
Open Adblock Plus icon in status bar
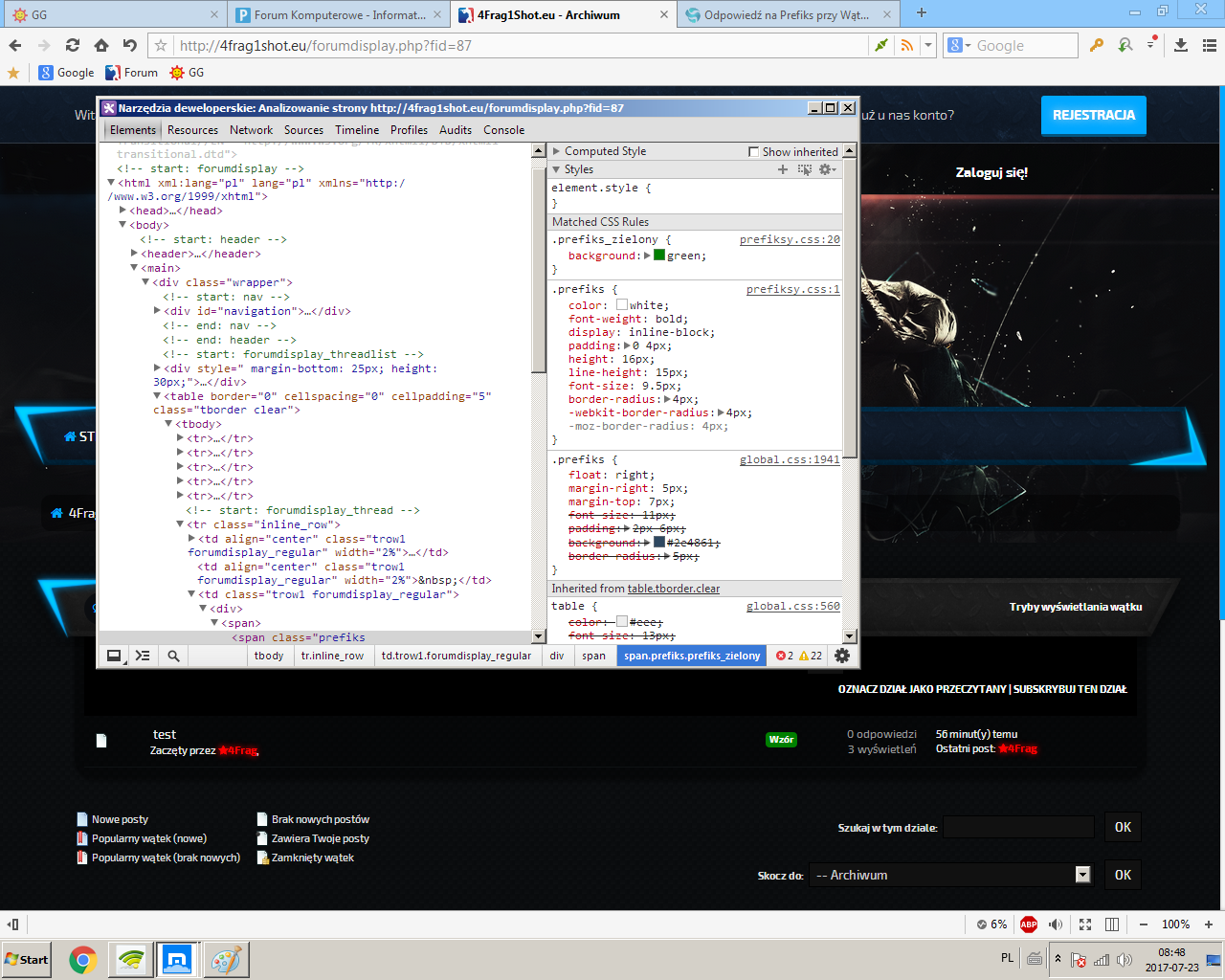[1029, 924]
